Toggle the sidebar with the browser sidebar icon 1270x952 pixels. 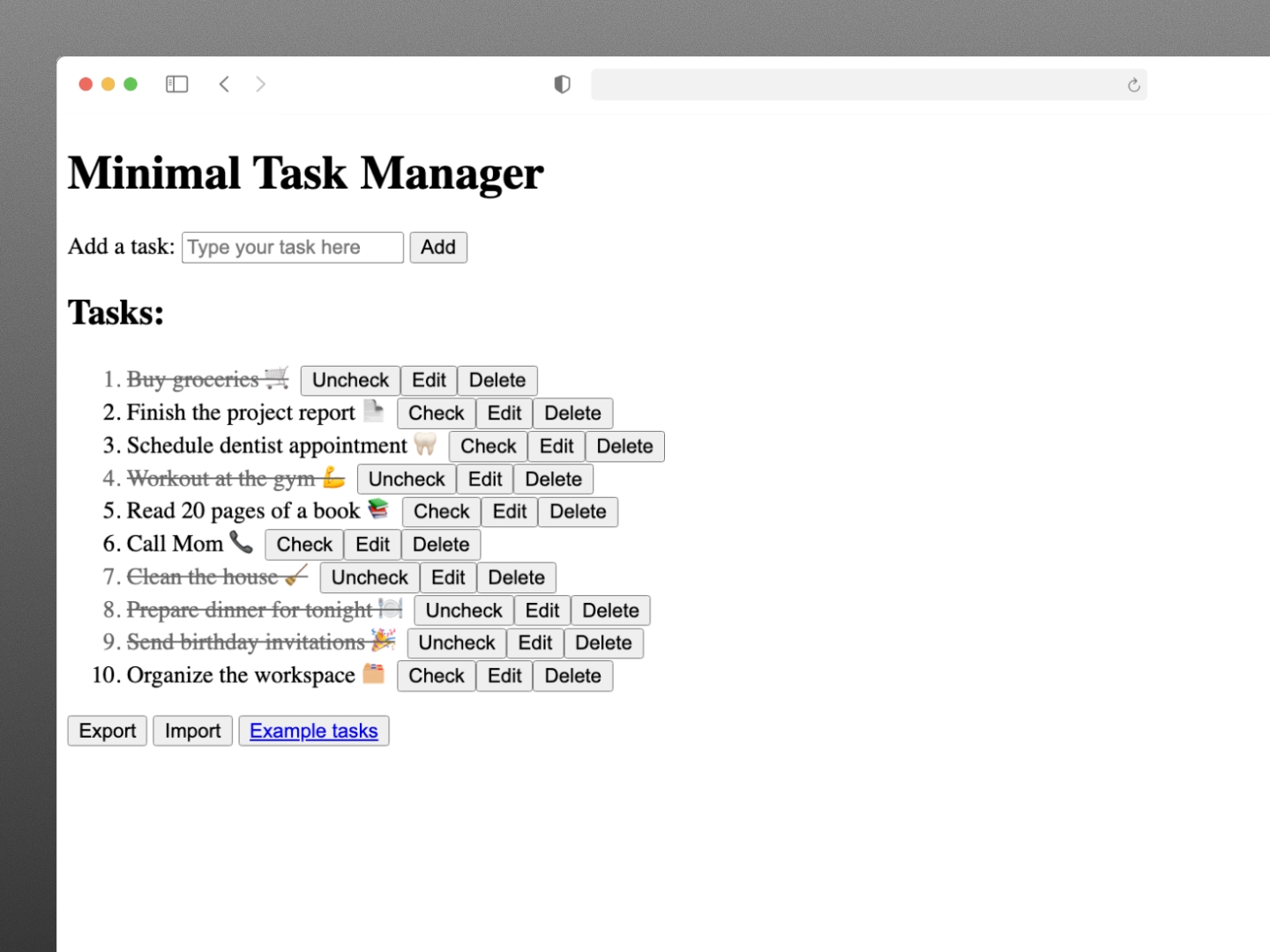pos(176,84)
